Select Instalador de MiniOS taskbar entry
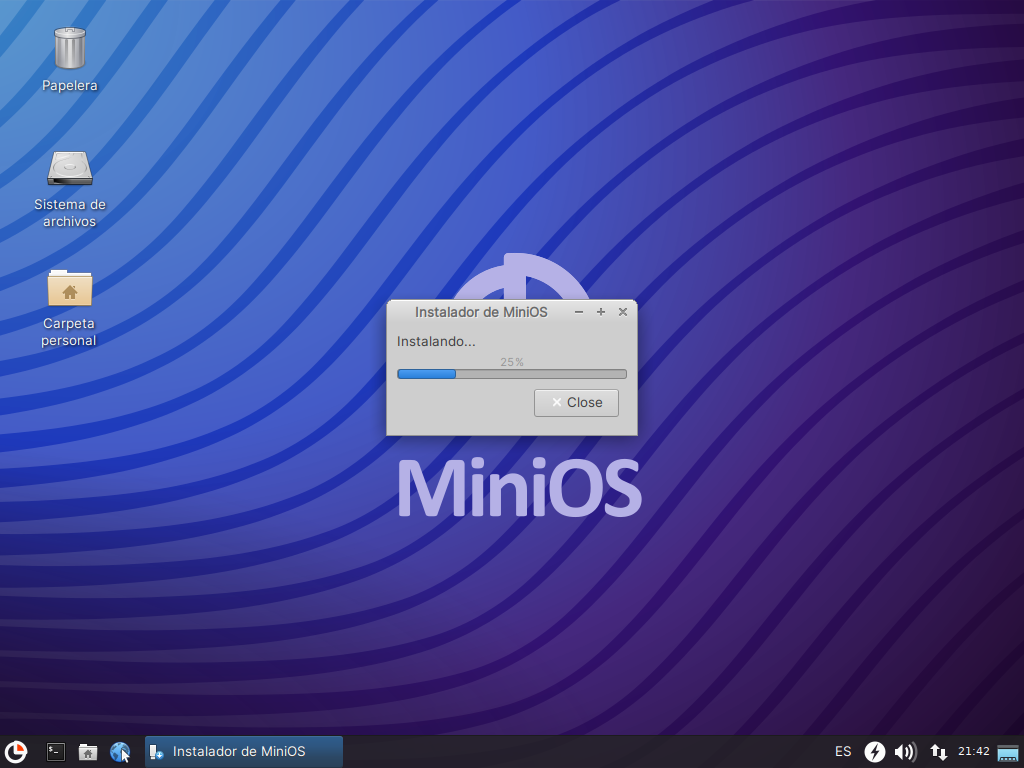Image resolution: width=1024 pixels, height=768 pixels. click(244, 752)
